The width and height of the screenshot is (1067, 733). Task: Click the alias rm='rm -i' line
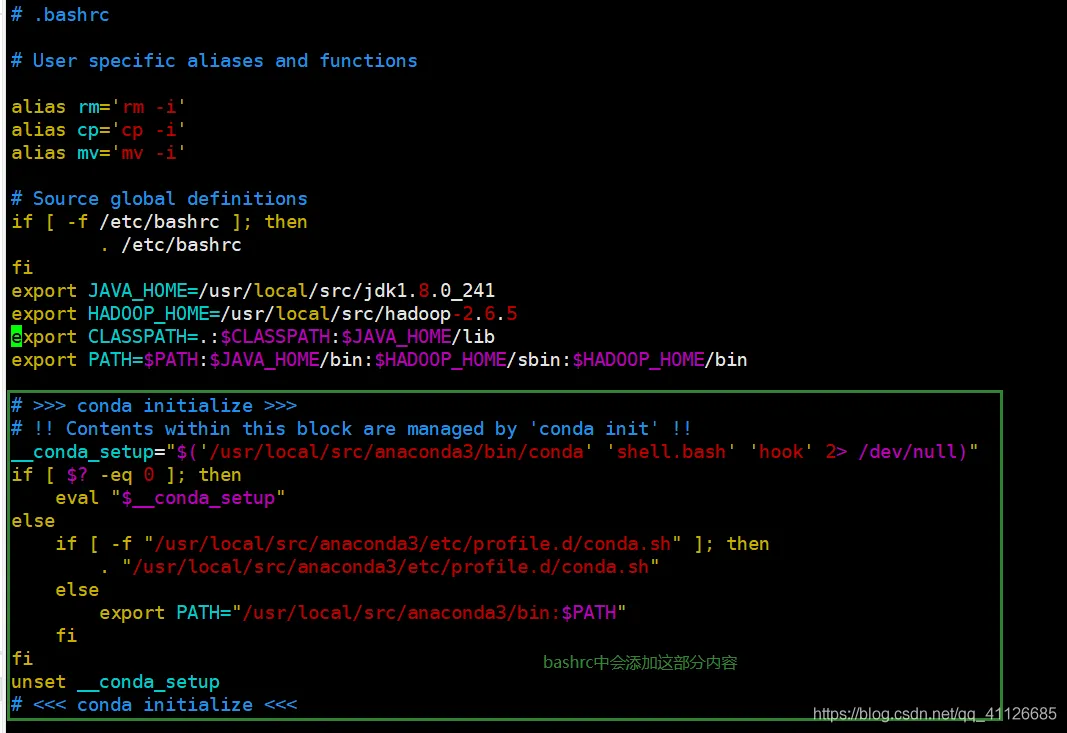tap(98, 107)
